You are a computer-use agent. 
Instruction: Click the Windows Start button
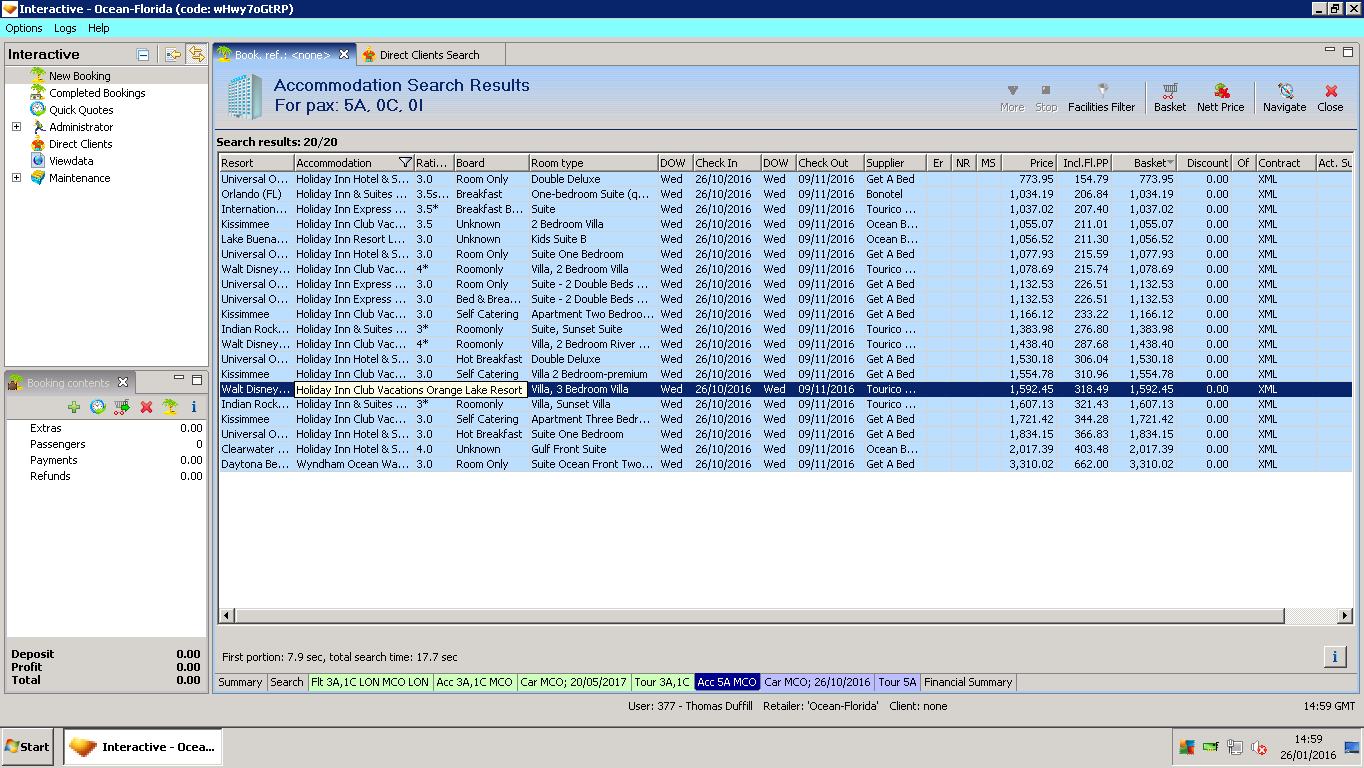28,747
